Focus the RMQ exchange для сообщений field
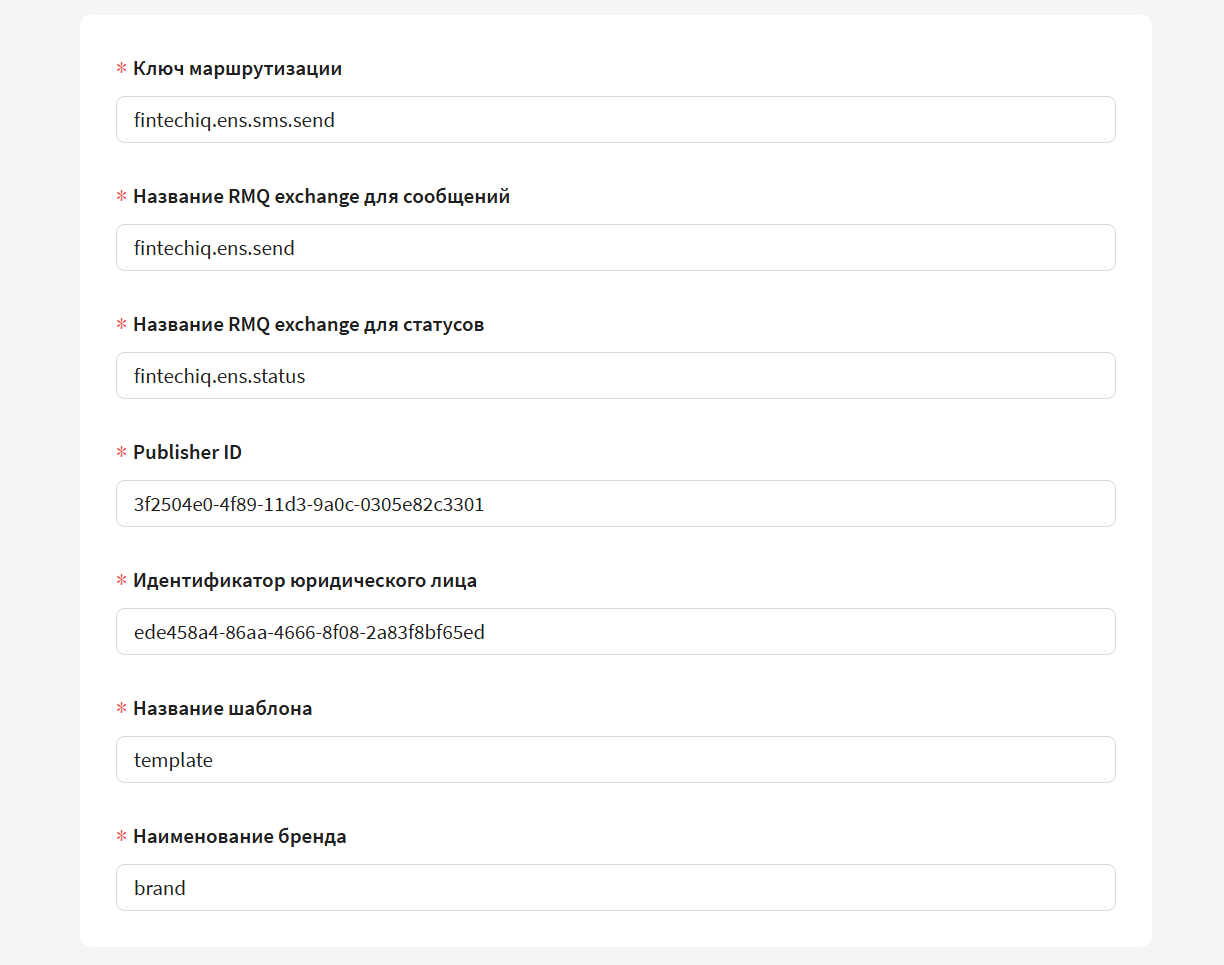The width and height of the screenshot is (1224, 965). (x=615, y=248)
